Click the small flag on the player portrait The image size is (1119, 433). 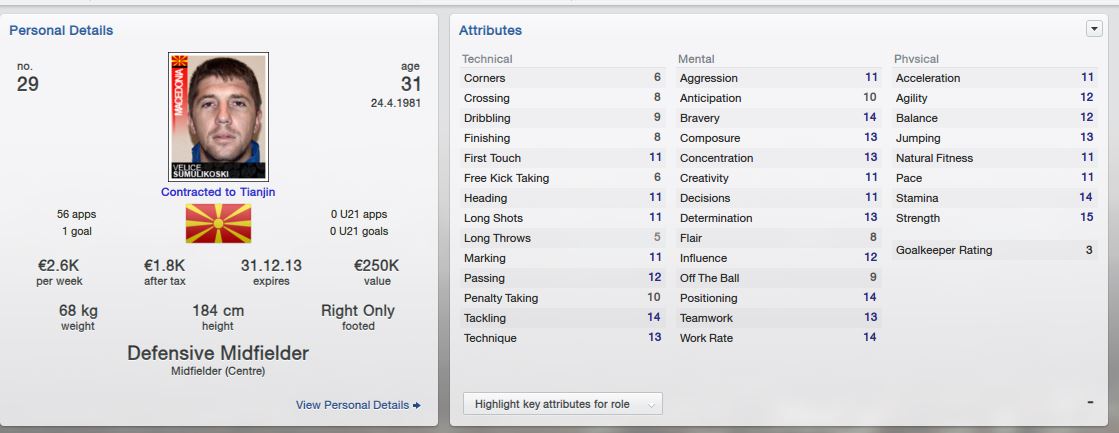point(178,61)
